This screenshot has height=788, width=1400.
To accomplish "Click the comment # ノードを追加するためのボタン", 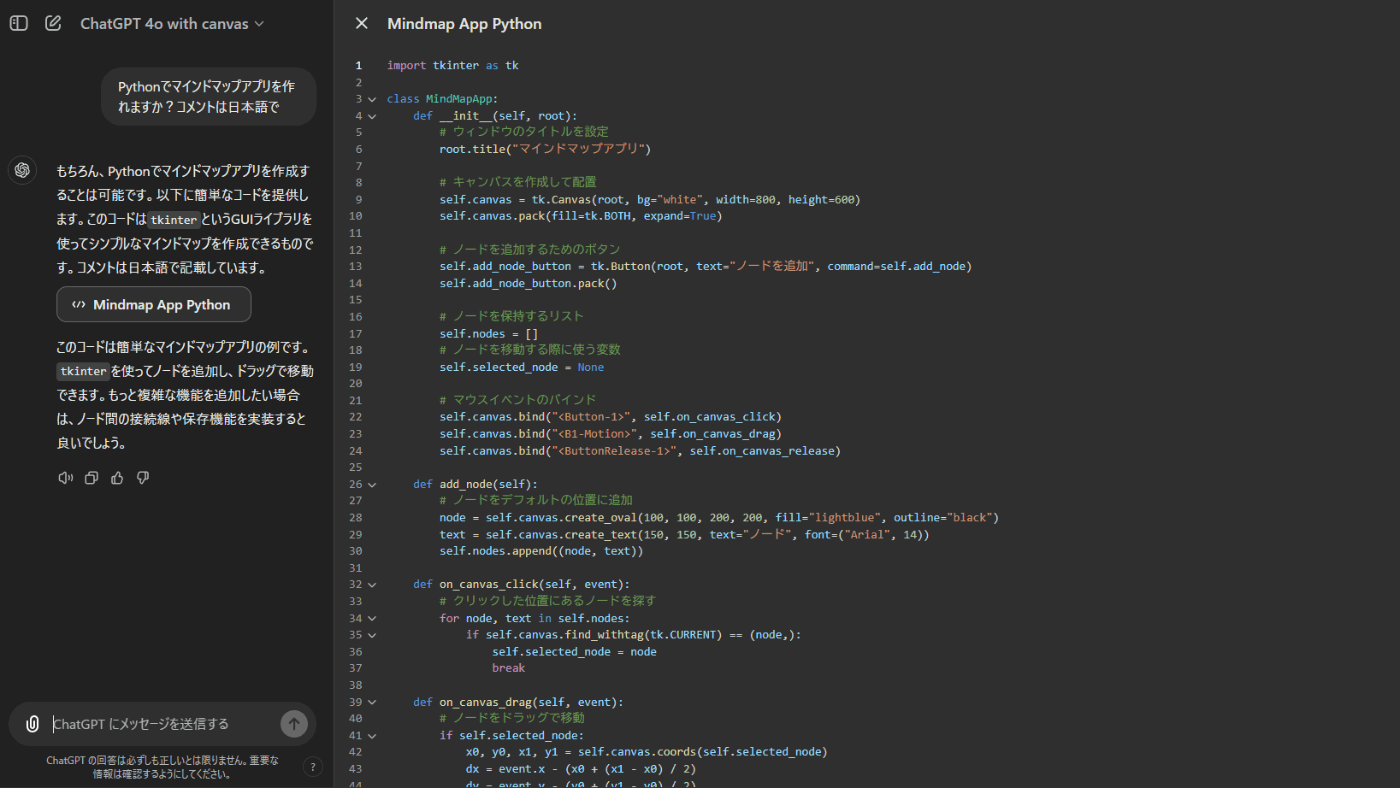I will point(530,249).
